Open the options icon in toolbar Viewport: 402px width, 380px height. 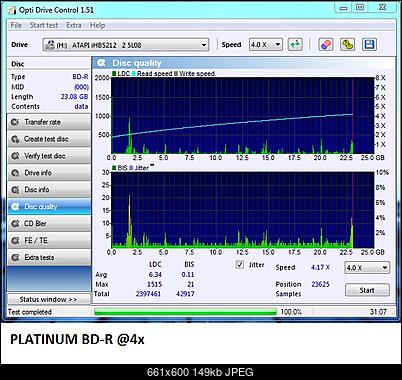click(347, 44)
